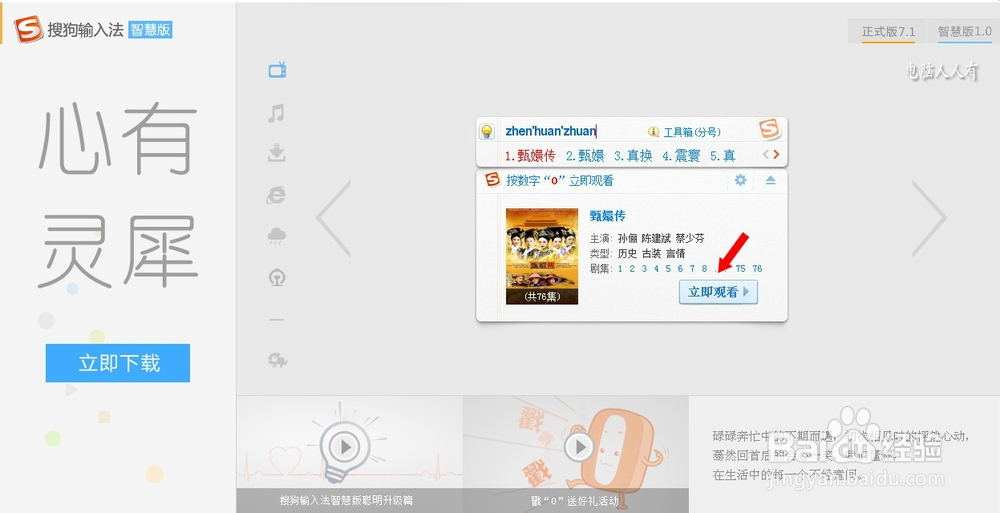The height and width of the screenshot is (513, 1000).
Task: Click the Sogou logo at top left
Action: pos(29,29)
